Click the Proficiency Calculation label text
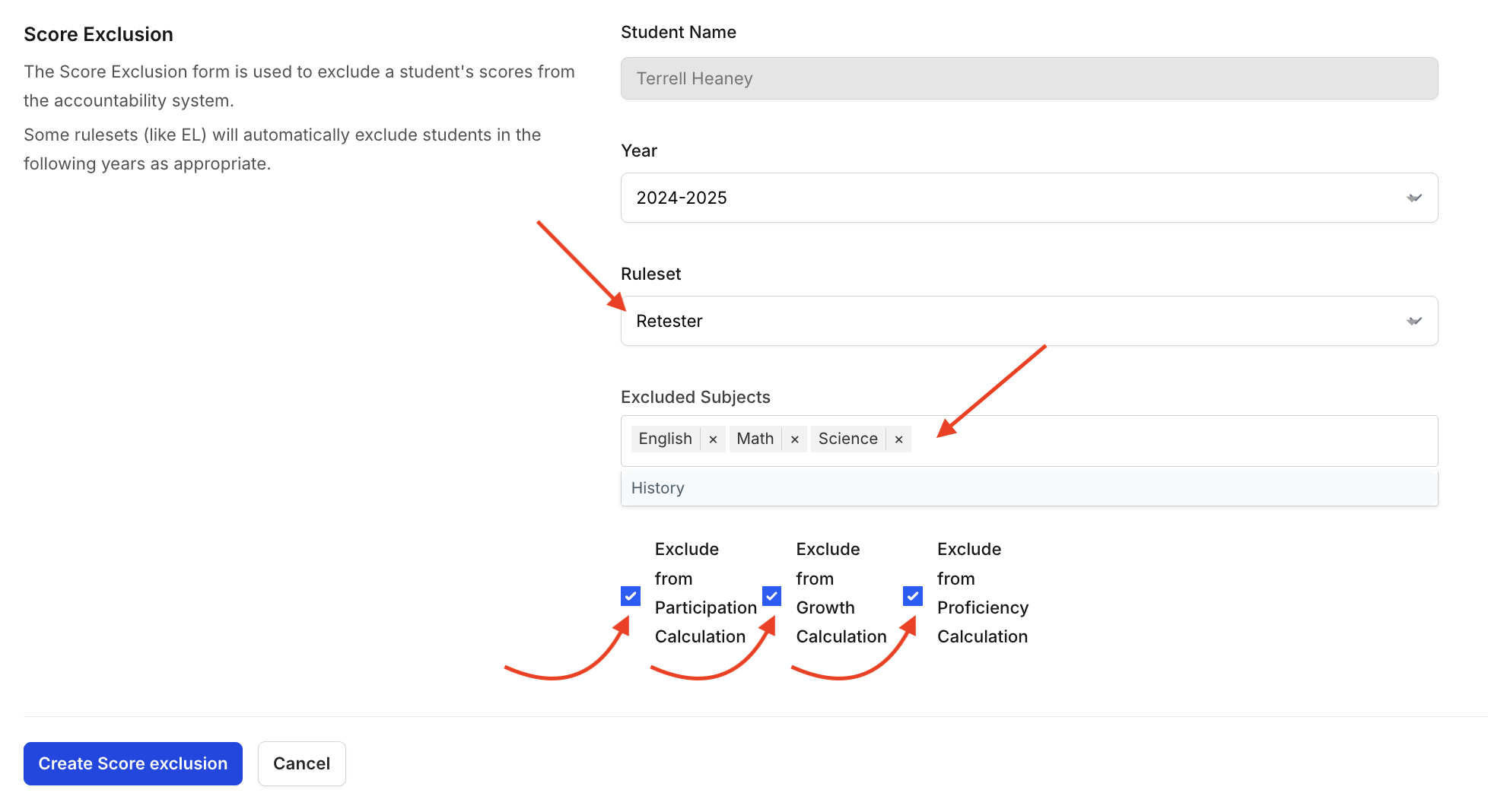 pyautogui.click(x=982, y=607)
